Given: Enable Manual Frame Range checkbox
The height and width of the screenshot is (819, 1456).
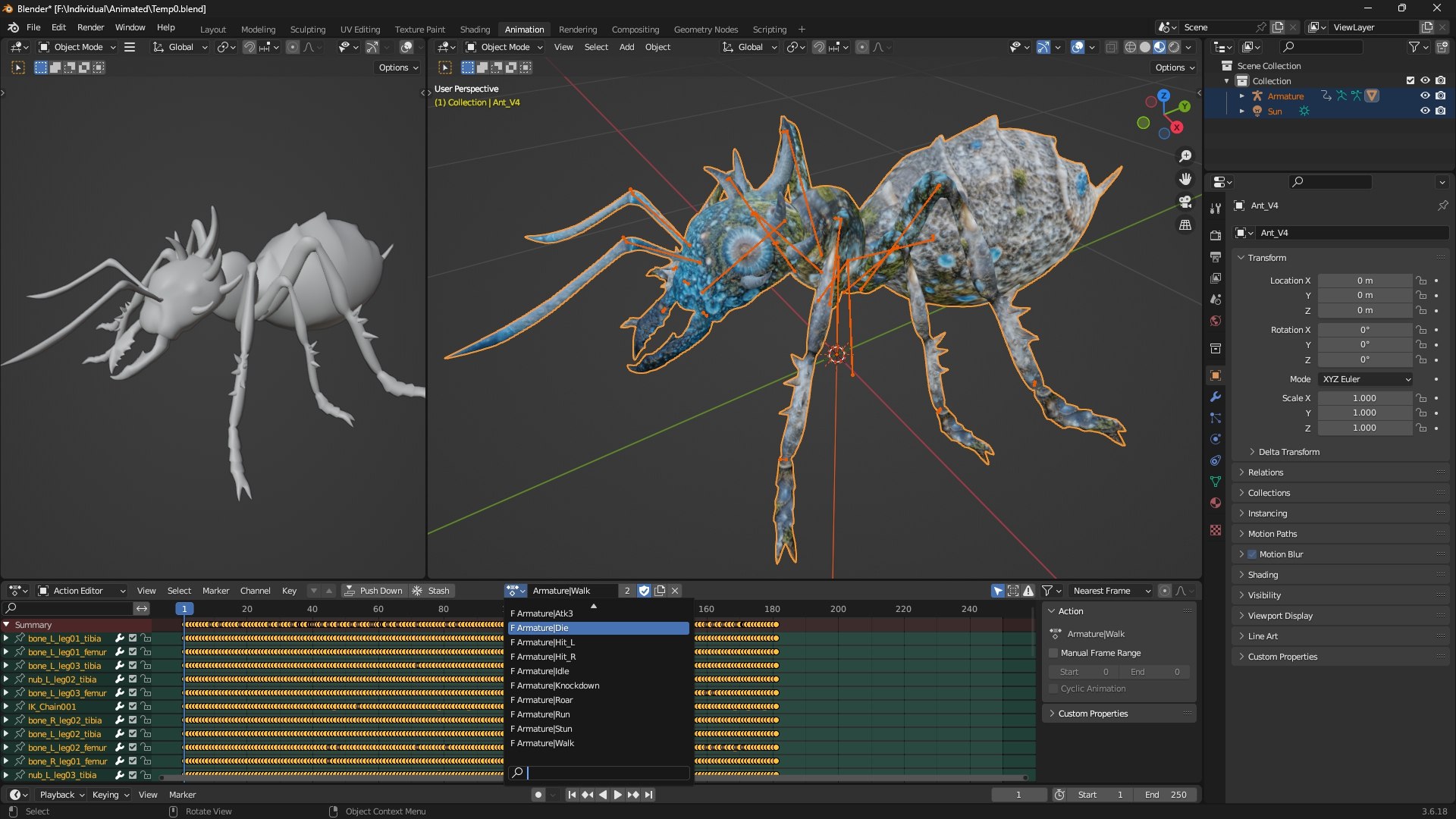Looking at the screenshot, I should [1053, 653].
